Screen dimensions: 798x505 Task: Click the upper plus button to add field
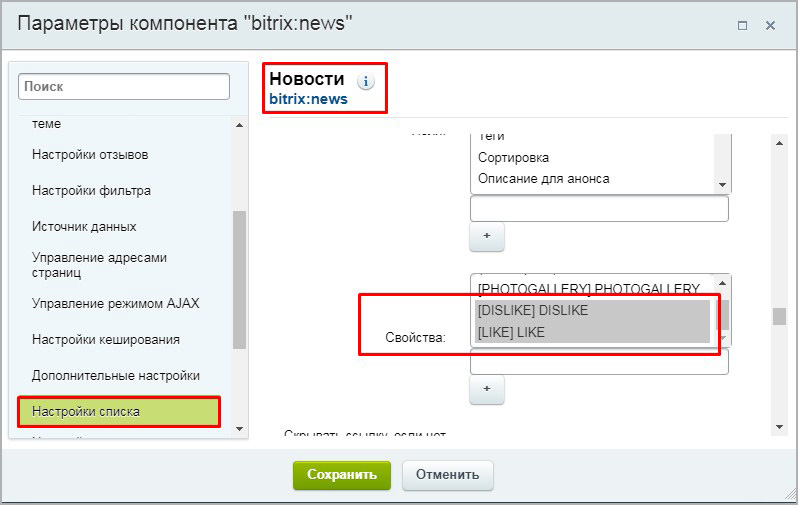(487, 237)
